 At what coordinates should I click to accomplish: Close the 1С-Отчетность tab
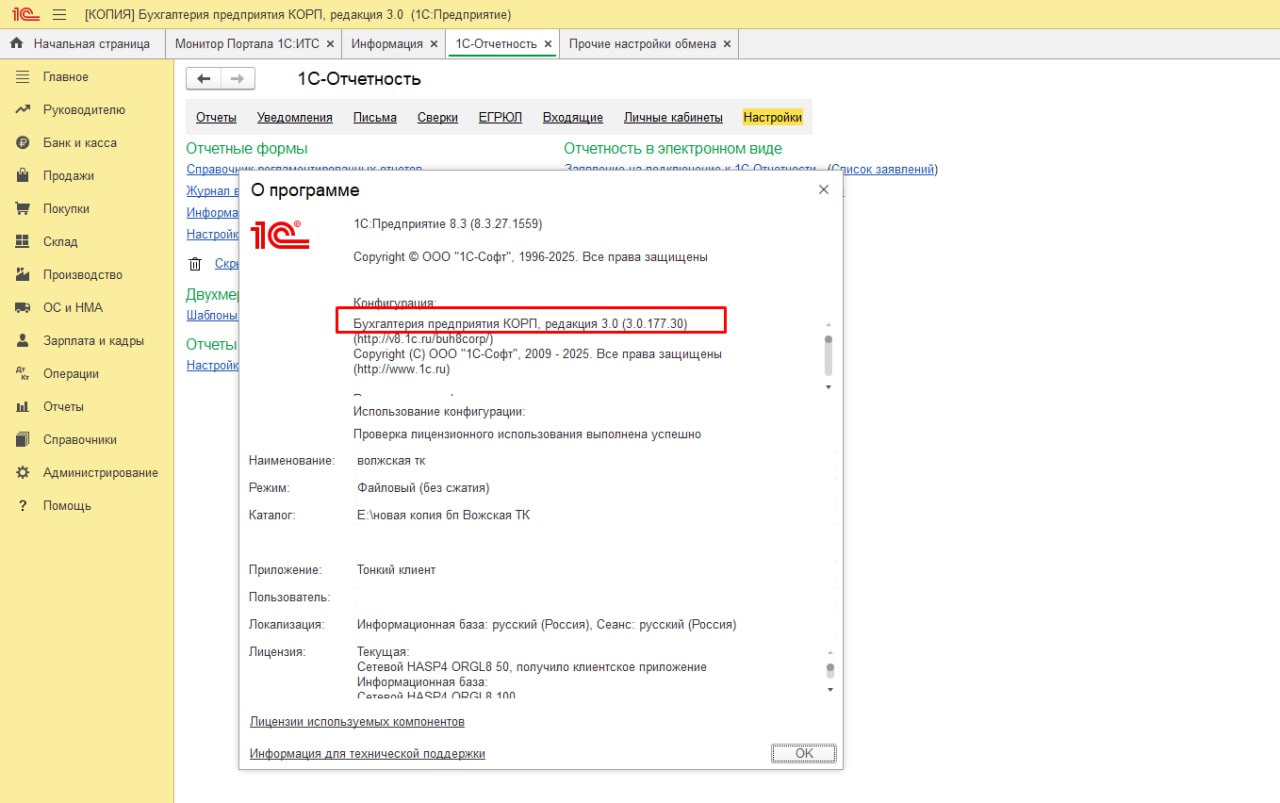click(548, 44)
